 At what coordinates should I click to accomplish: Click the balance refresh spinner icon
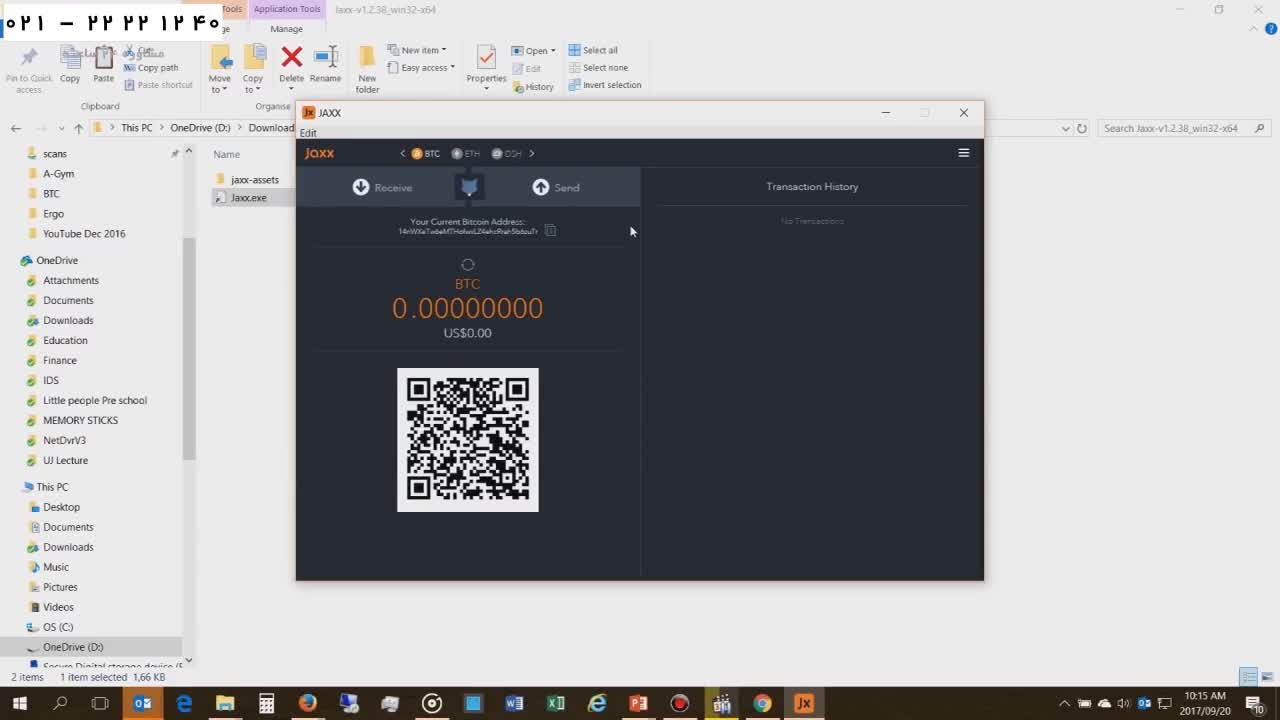tap(467, 265)
